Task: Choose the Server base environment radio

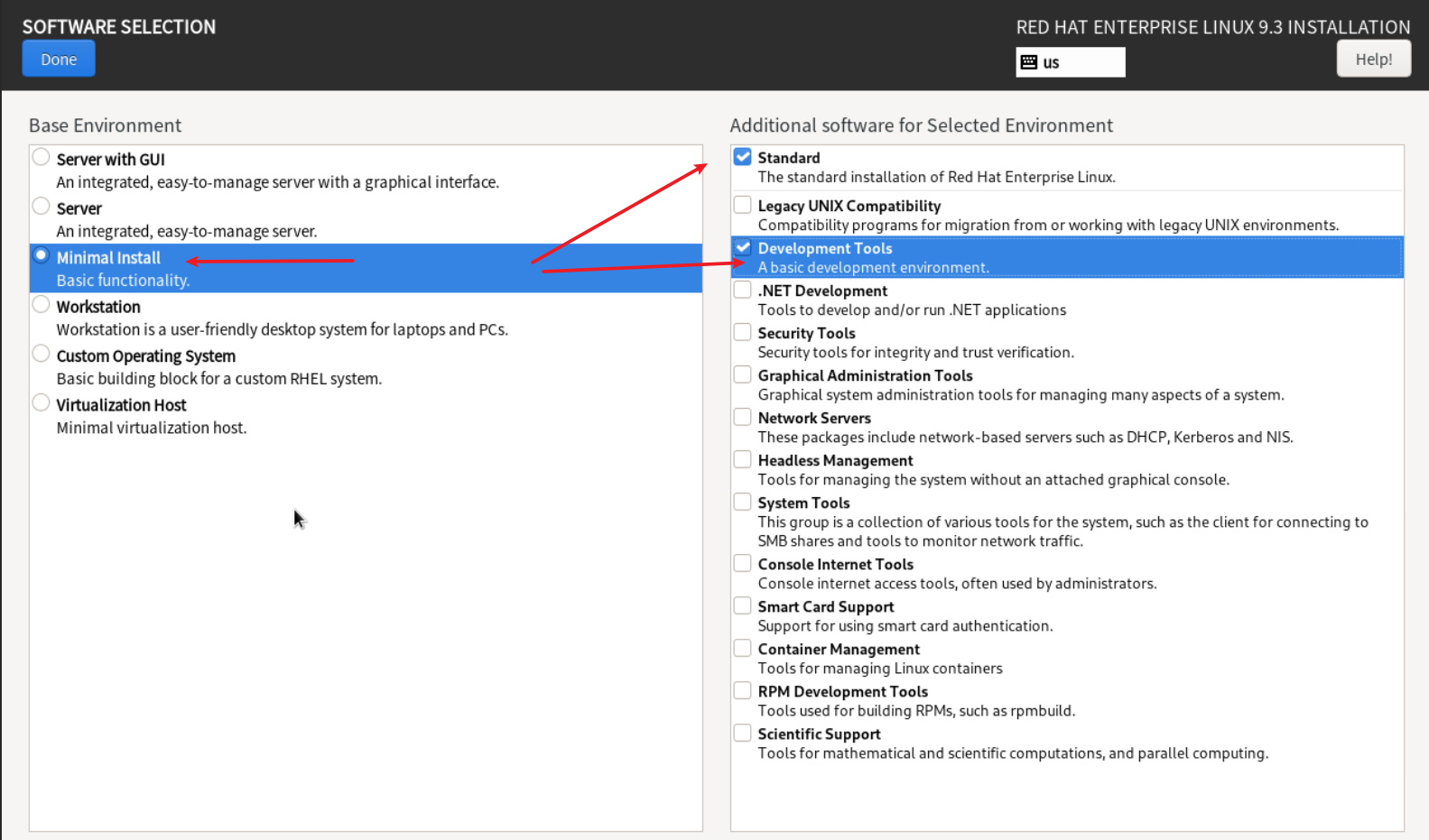Action: pos(42,207)
